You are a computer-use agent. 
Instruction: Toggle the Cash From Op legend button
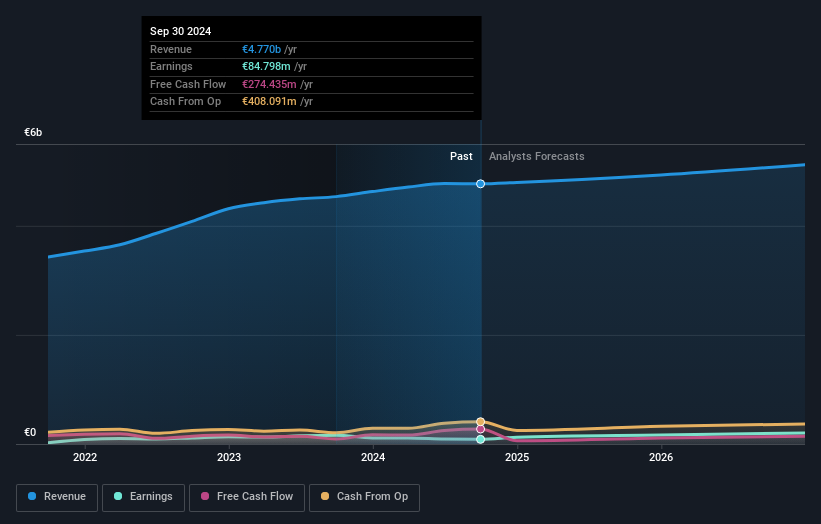tap(364, 497)
